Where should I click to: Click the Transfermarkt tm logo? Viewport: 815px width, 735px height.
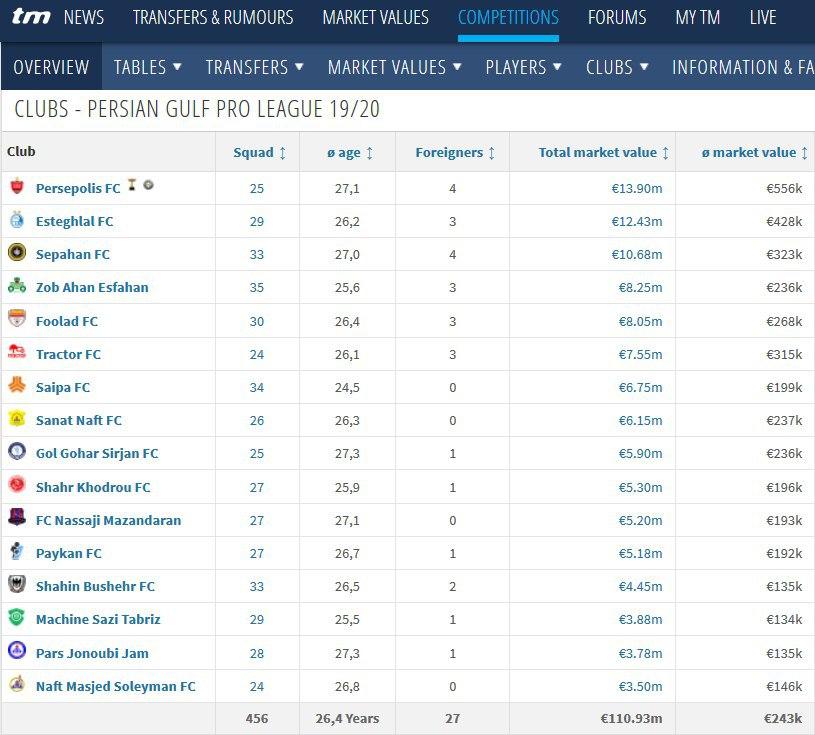coord(31,17)
